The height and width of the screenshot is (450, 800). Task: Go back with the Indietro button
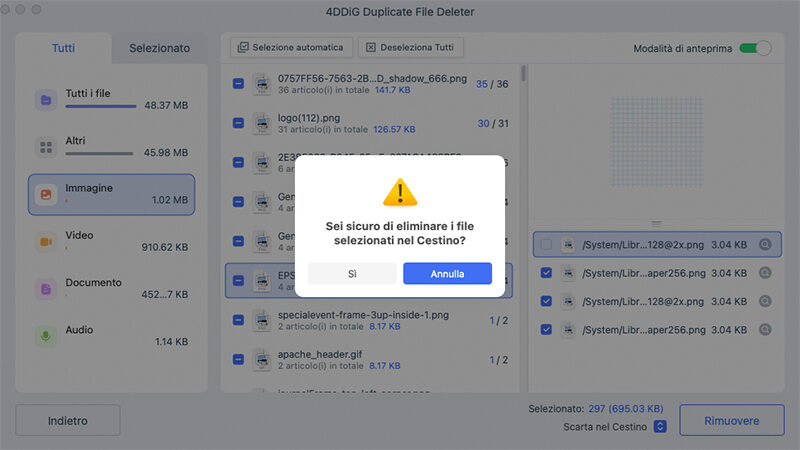(x=67, y=420)
